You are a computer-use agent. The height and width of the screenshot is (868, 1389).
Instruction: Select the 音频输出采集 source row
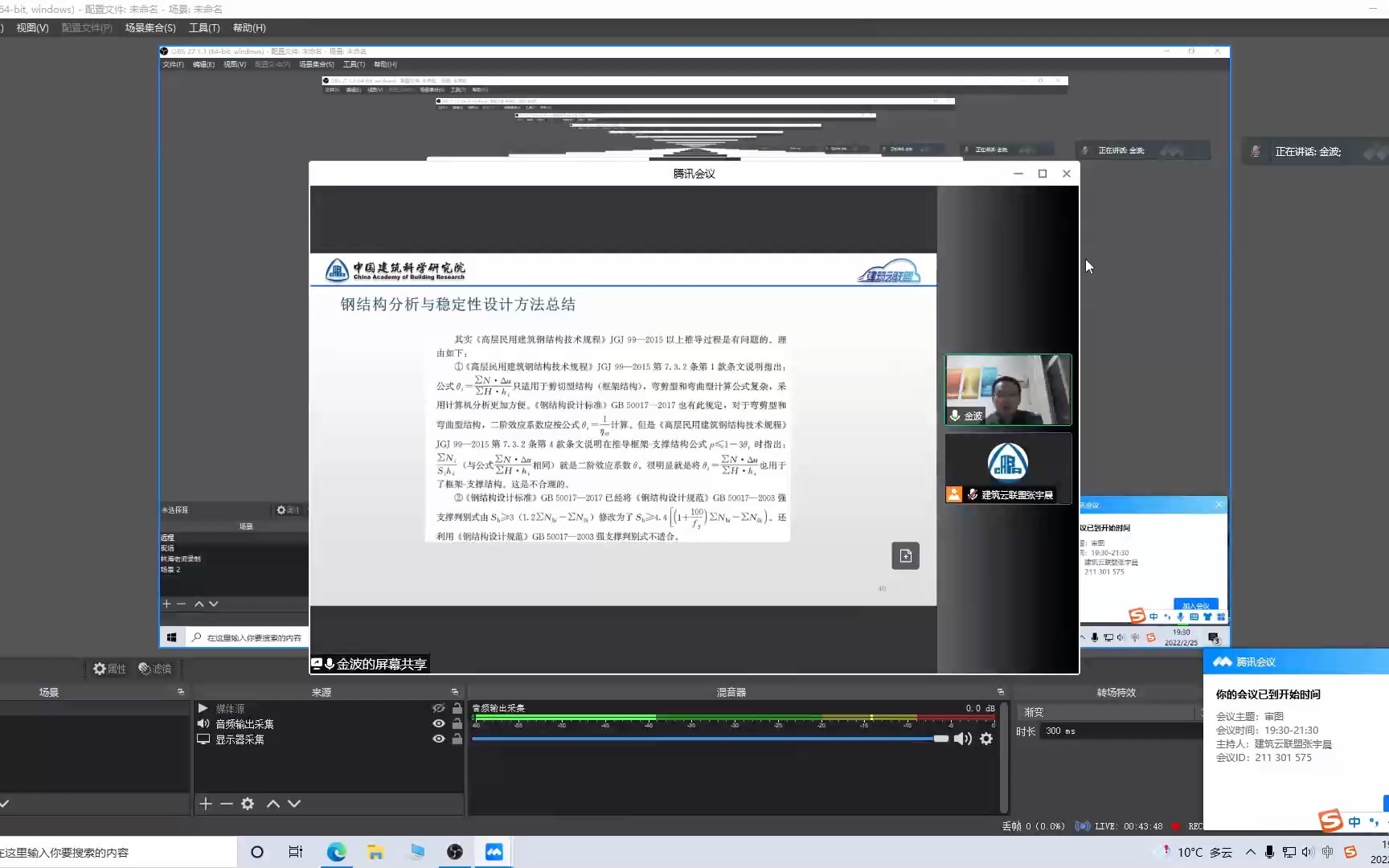329,723
